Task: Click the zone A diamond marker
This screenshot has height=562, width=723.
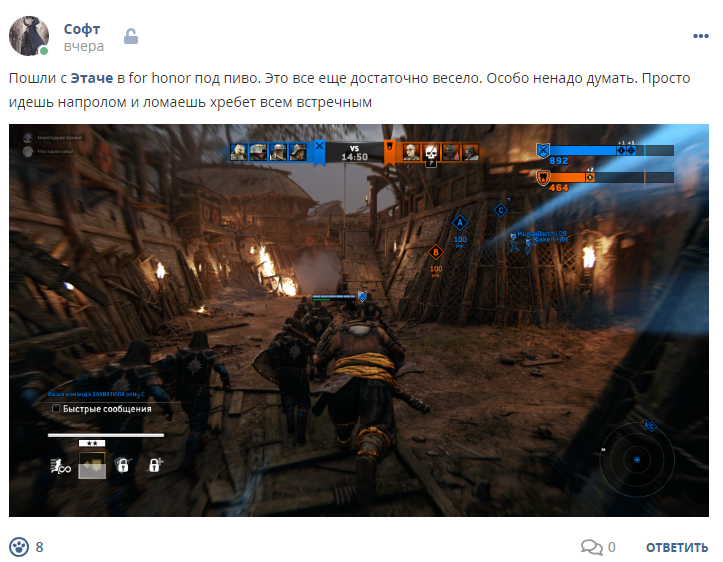Action: (x=460, y=223)
